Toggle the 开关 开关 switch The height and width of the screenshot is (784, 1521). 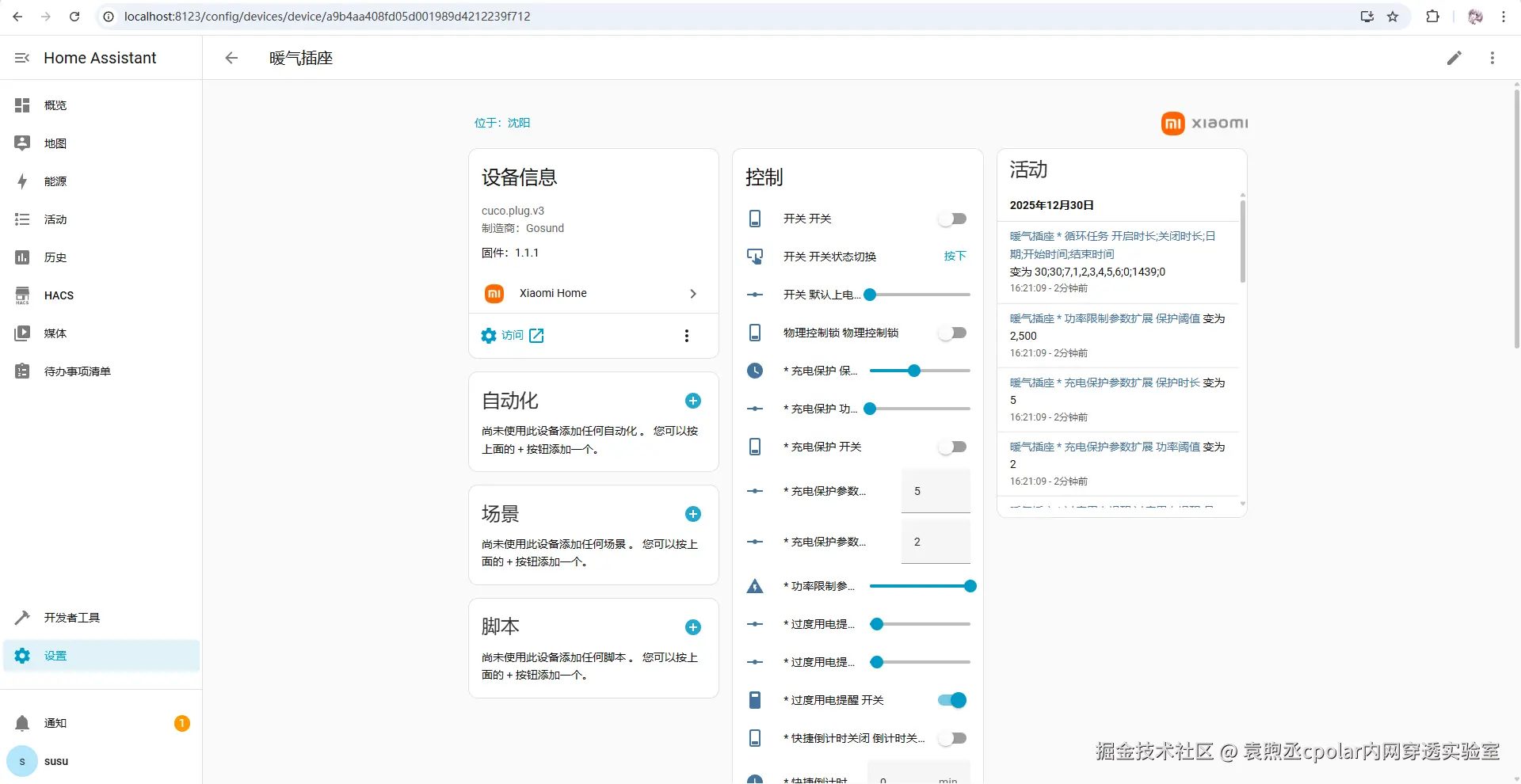pyautogui.click(x=952, y=219)
